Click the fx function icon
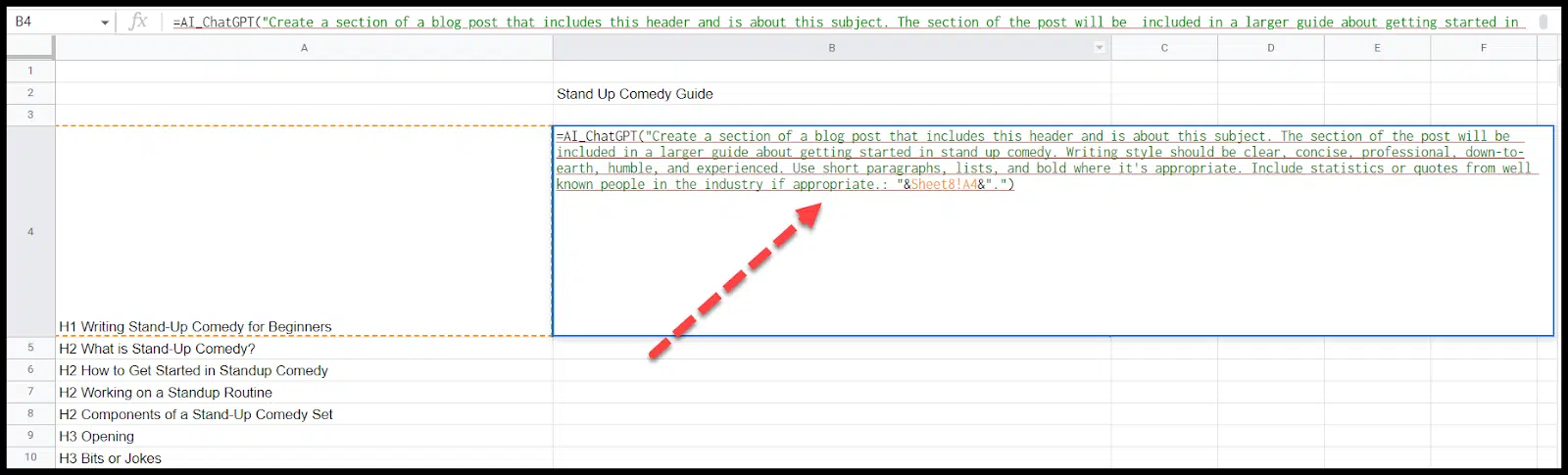 tap(138, 22)
